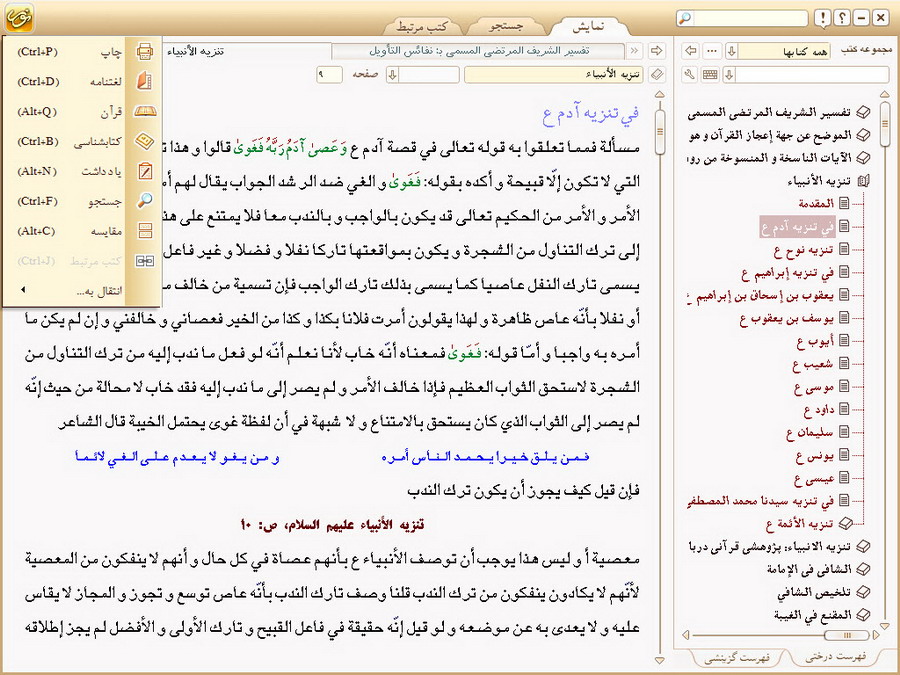This screenshot has height=675, width=900.
Task: Click the on-screen keyboard icon in sidebar
Action: tap(710, 74)
